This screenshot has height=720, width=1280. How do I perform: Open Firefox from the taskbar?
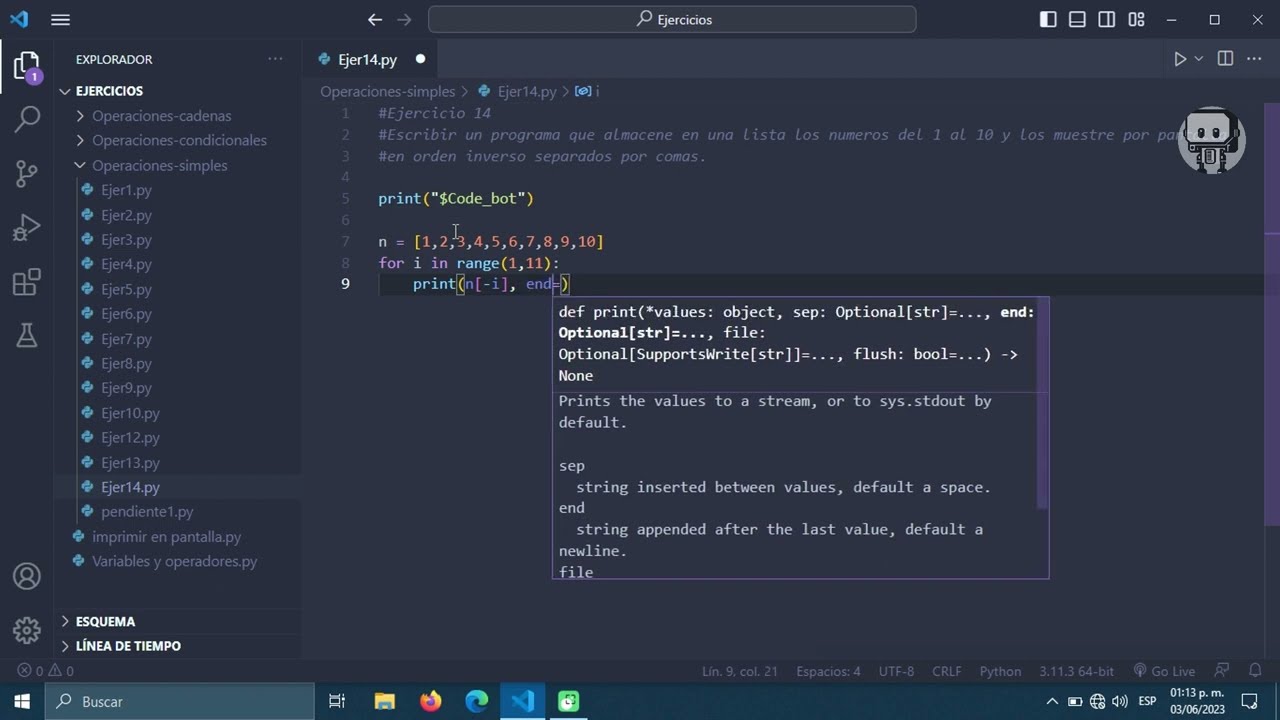pyautogui.click(x=431, y=701)
